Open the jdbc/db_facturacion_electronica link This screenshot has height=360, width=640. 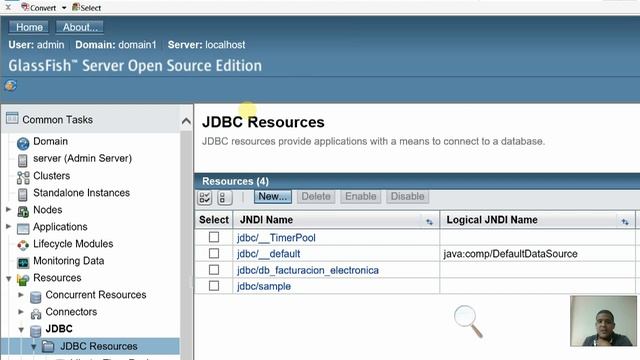click(x=308, y=270)
